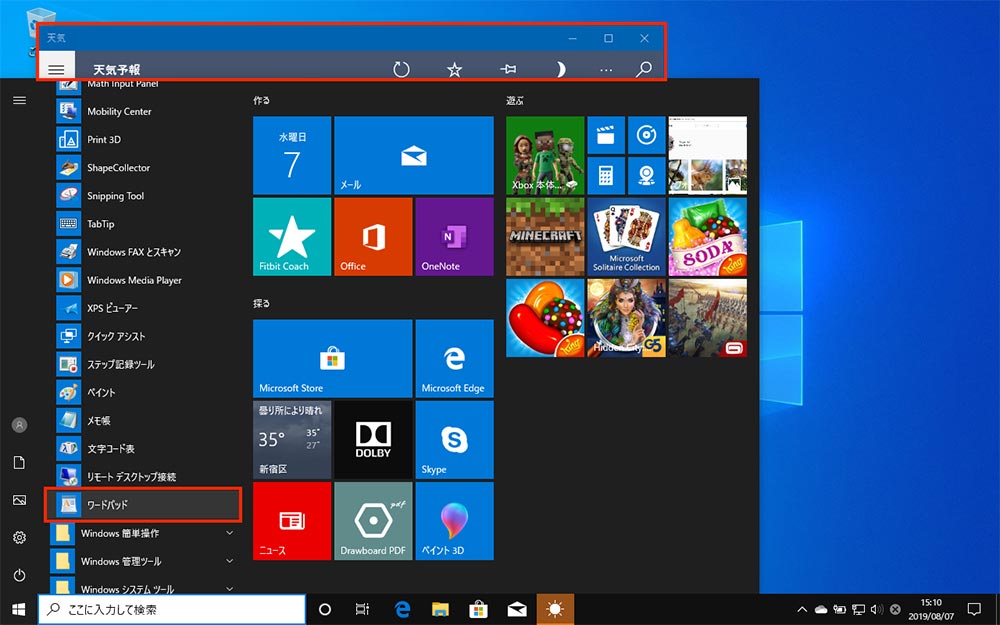Launch ワードパッド from app list
The width and height of the screenshot is (1000, 625).
(143, 505)
